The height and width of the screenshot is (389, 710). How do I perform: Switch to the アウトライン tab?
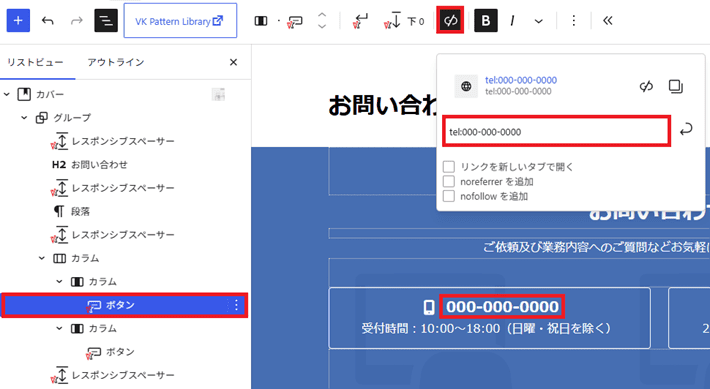115,62
